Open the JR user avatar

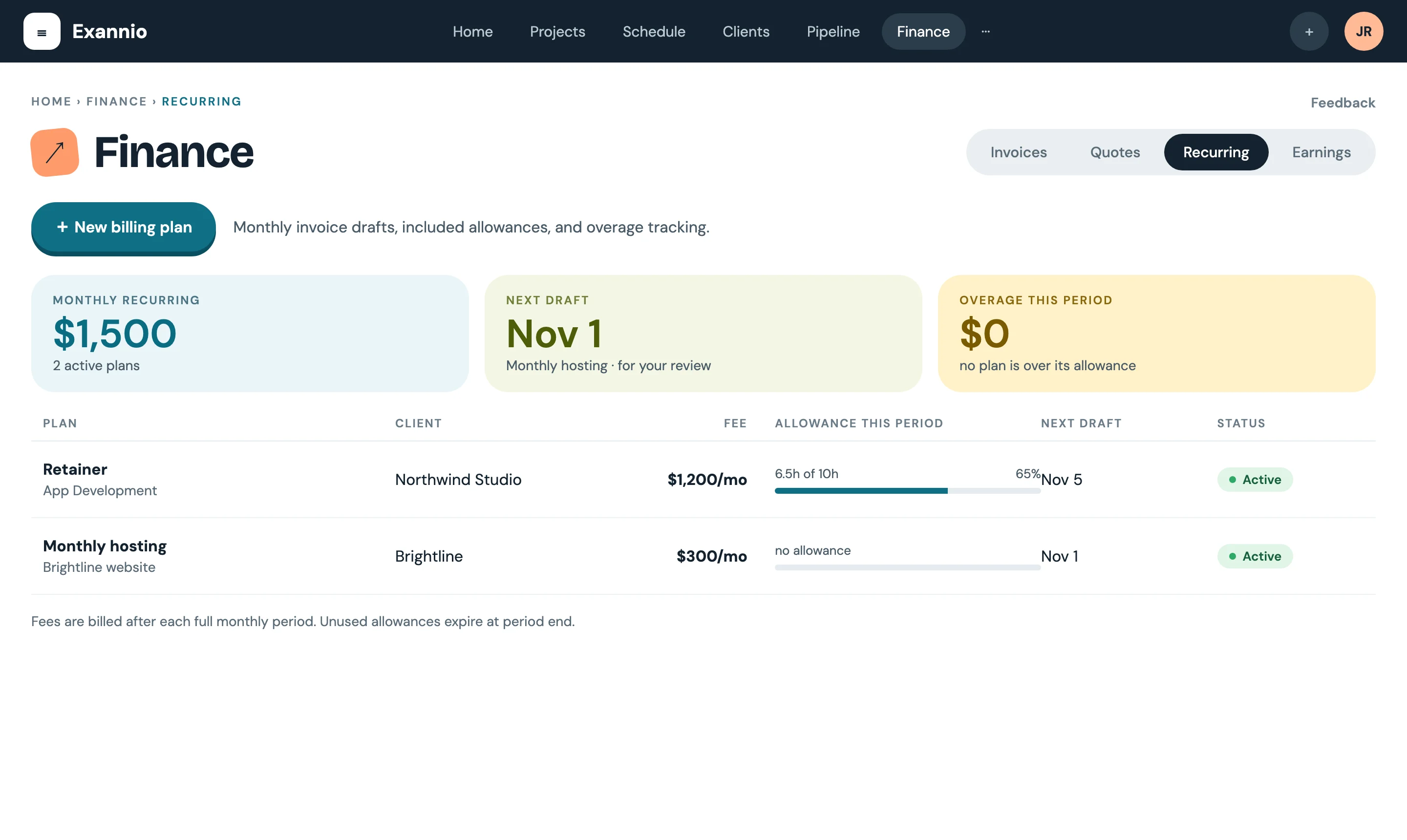tap(1364, 31)
